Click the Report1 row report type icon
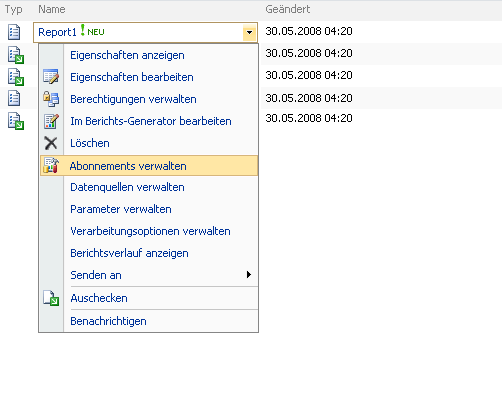This screenshot has height=397, width=502. (x=14, y=32)
